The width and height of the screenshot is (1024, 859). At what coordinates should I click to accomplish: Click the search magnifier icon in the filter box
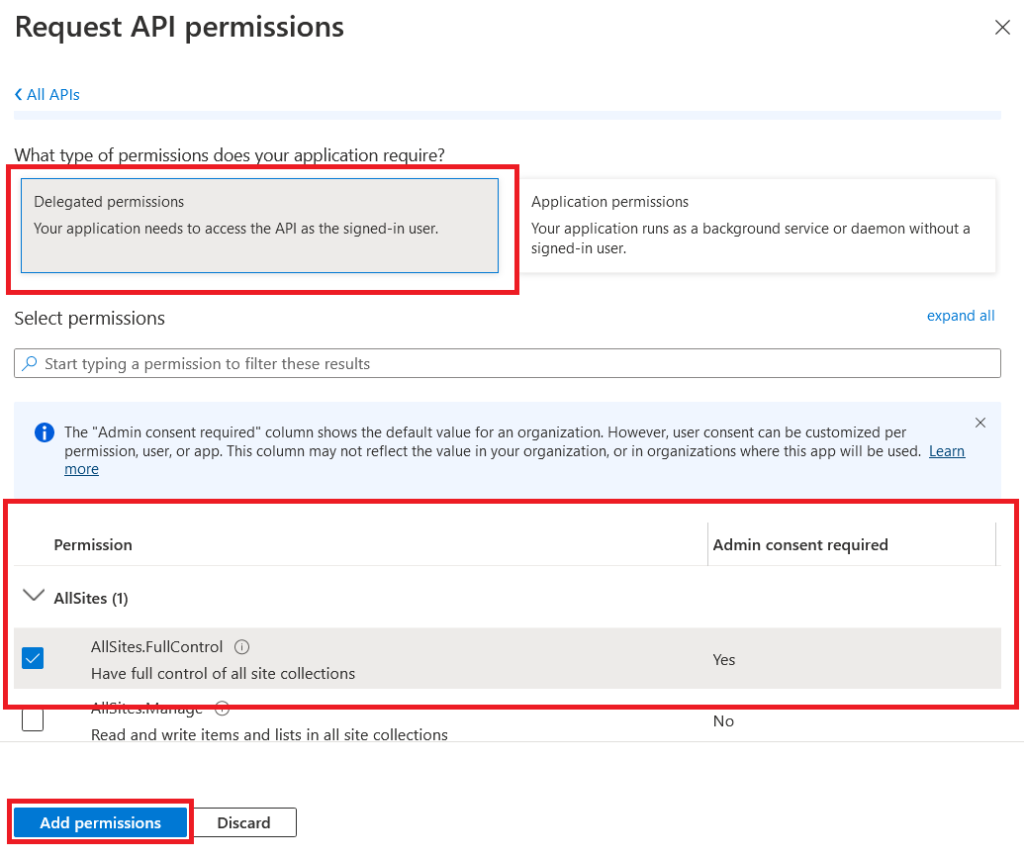pos(31,362)
